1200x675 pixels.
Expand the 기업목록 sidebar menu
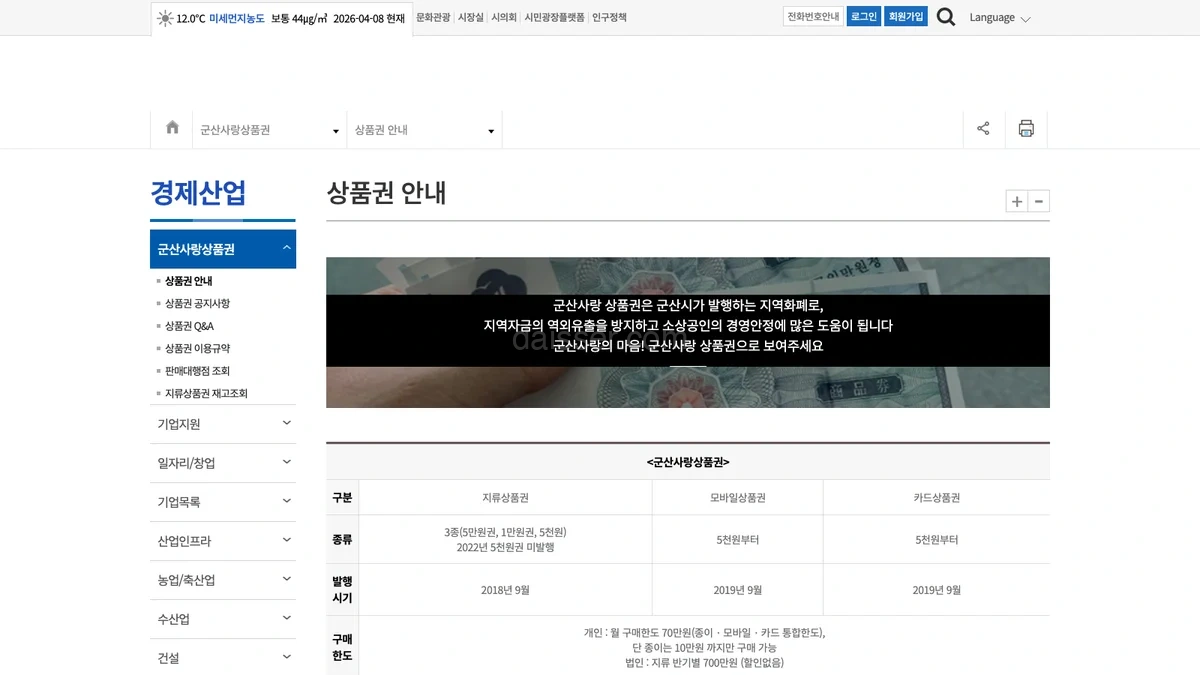pos(223,502)
